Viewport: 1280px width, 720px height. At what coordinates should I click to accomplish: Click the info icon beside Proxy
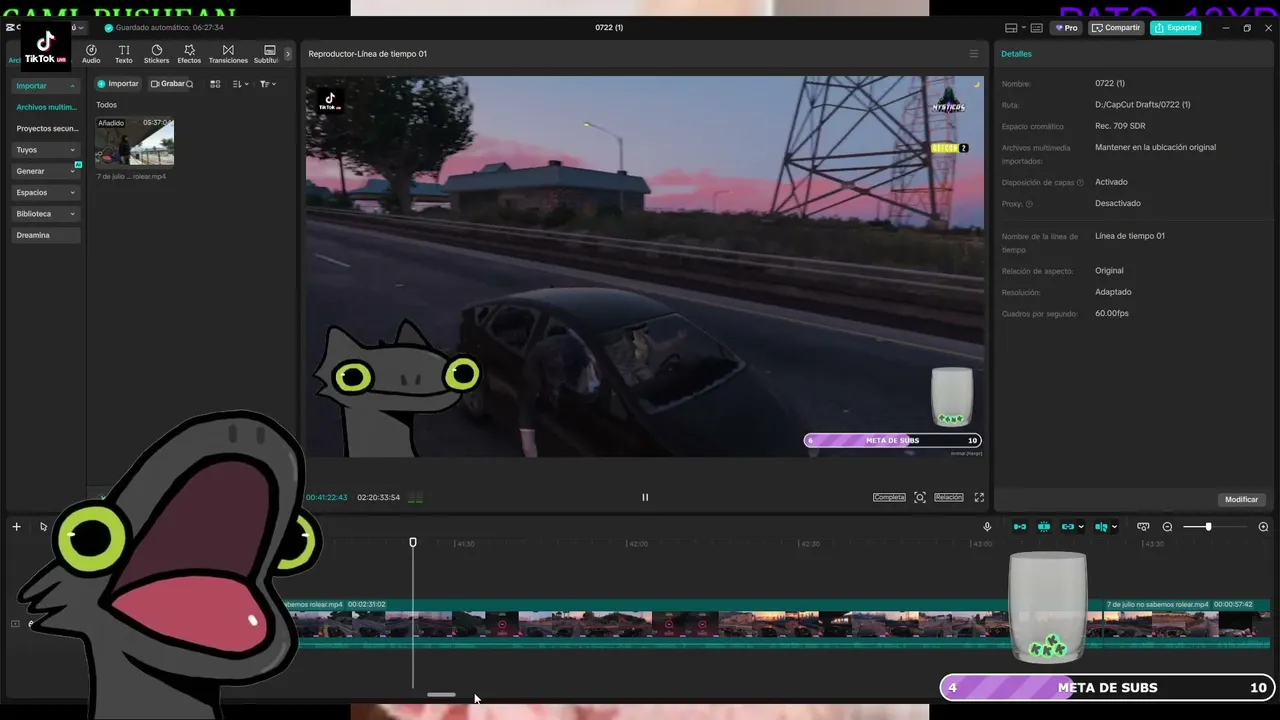click(1029, 204)
